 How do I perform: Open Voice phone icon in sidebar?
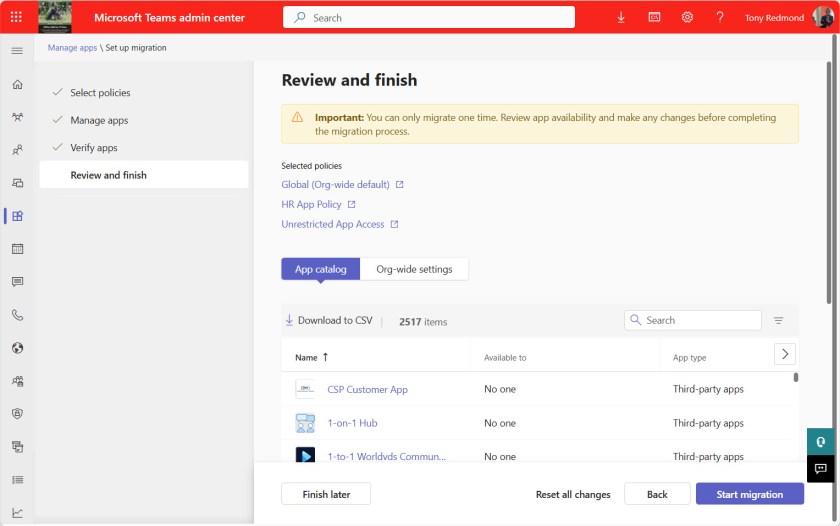[17, 315]
